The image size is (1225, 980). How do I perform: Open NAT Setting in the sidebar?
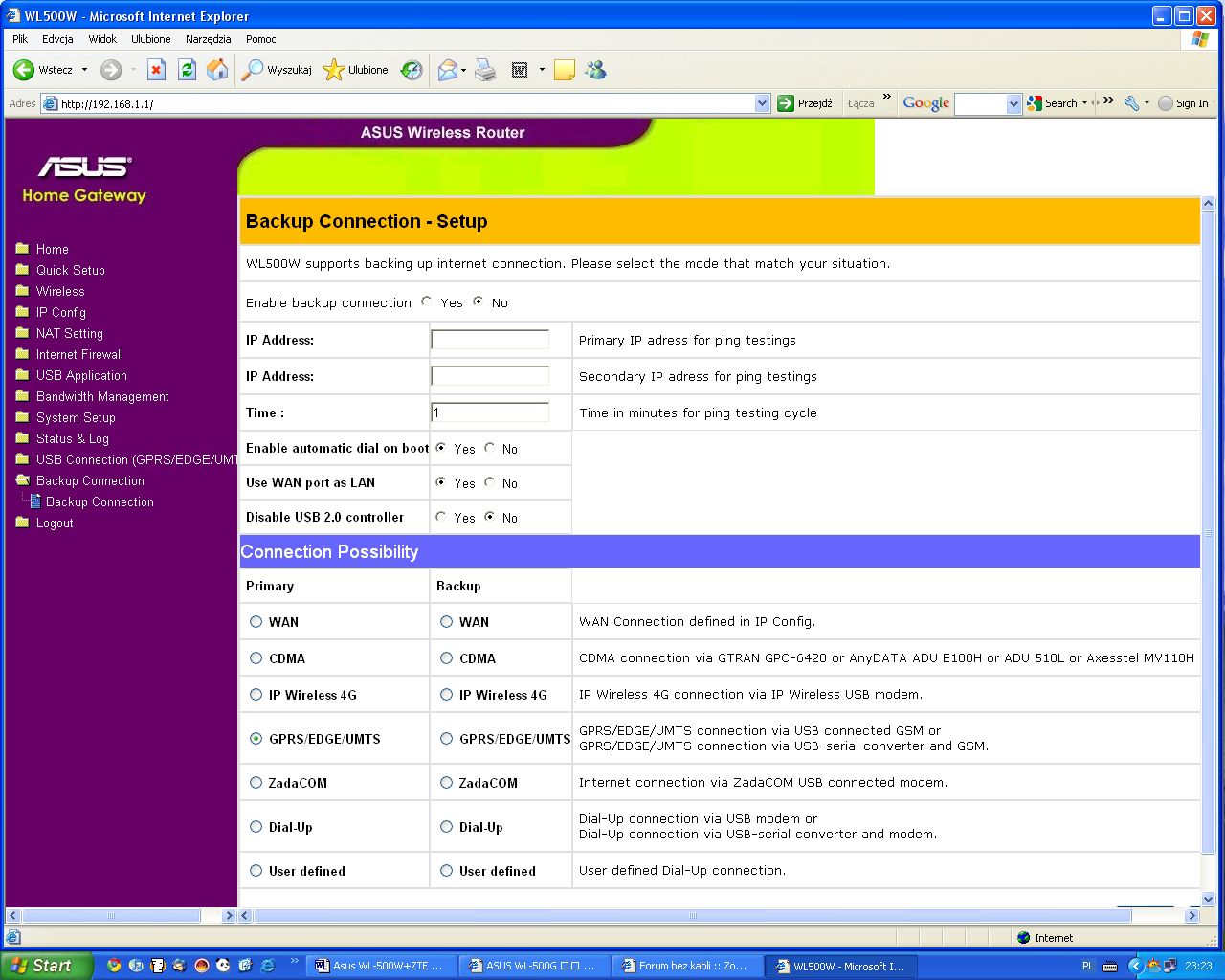pyautogui.click(x=70, y=333)
